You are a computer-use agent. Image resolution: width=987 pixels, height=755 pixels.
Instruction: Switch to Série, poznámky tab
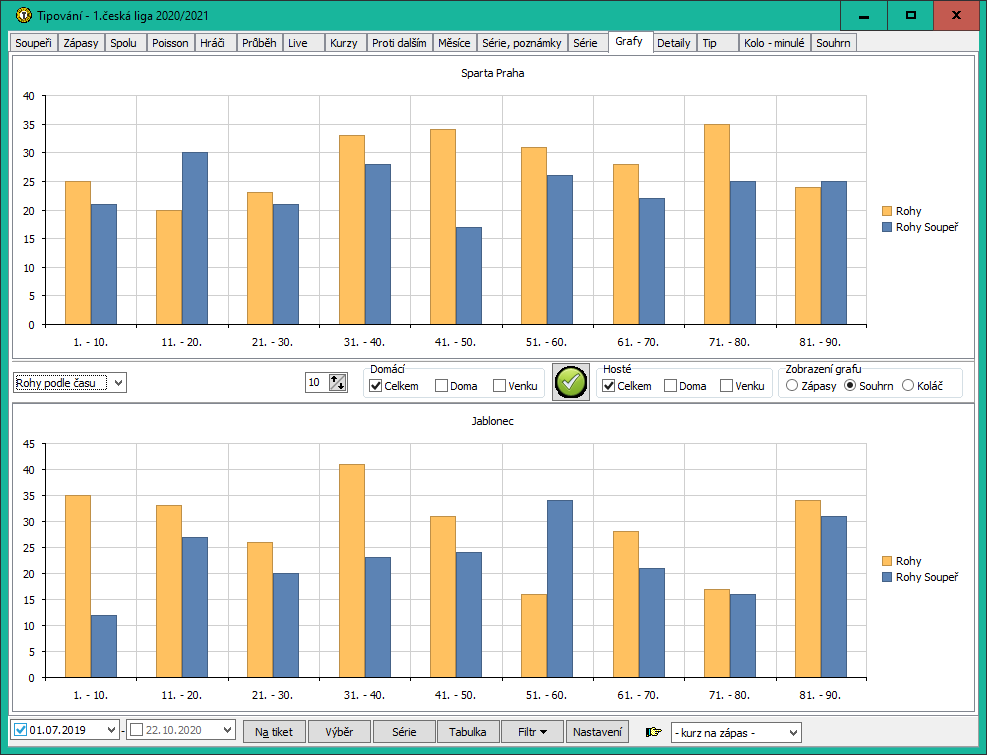tap(522, 43)
